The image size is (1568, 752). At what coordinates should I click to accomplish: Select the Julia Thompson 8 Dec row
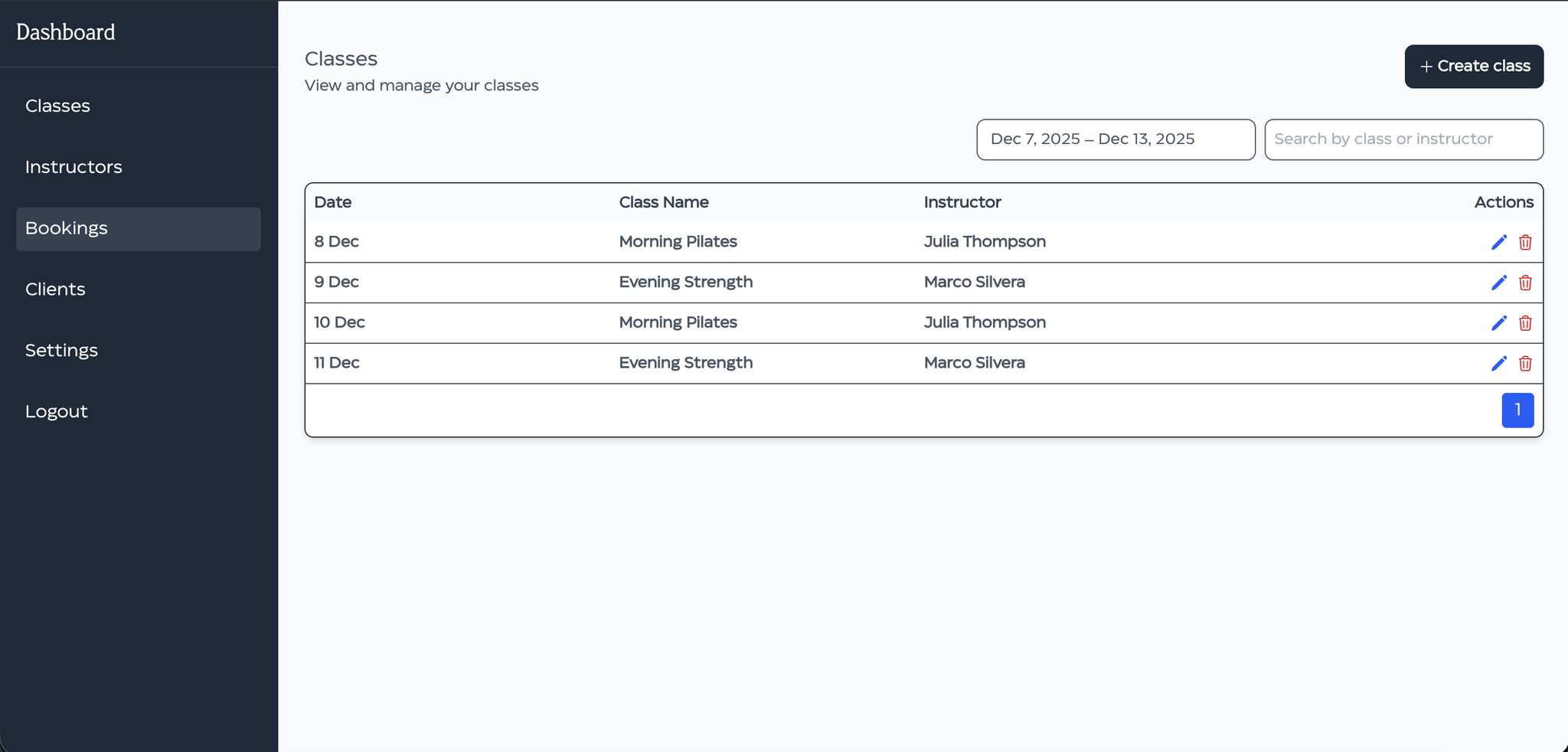pyautogui.click(x=984, y=242)
